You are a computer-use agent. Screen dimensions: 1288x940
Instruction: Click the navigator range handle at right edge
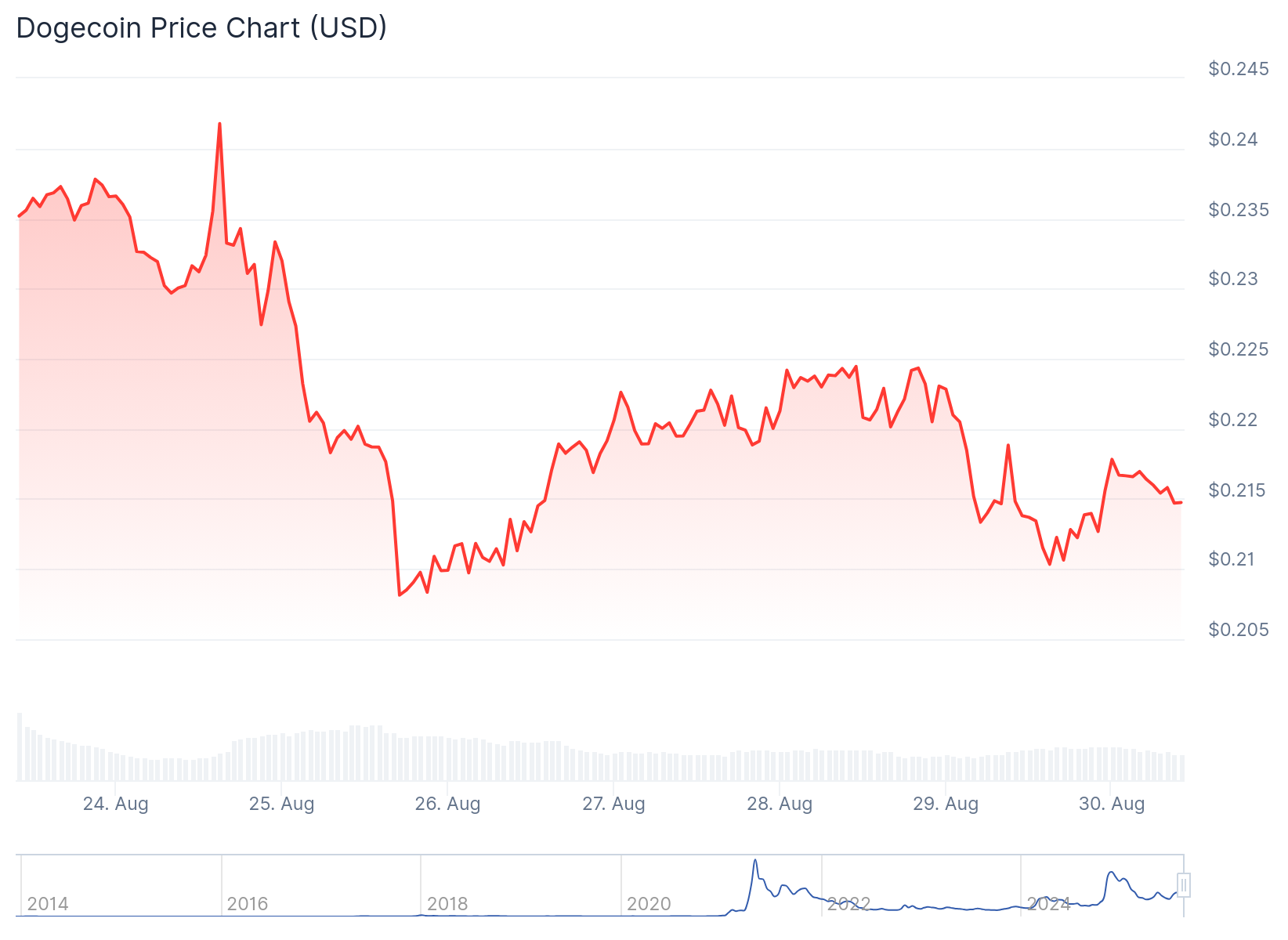(1184, 885)
